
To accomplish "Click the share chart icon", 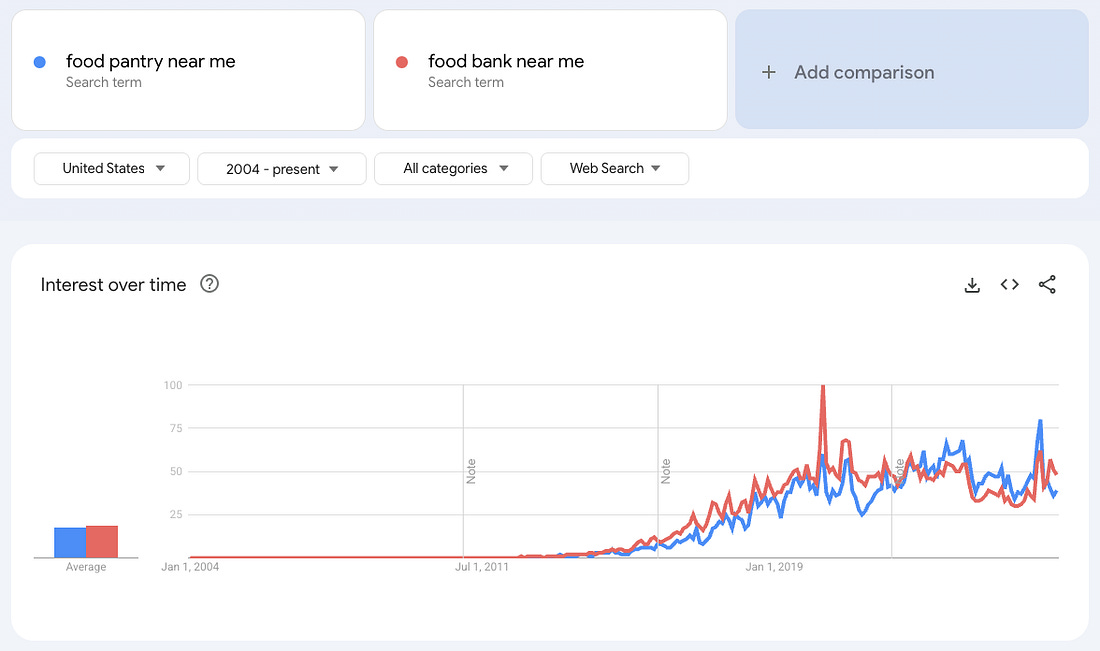I will [1047, 285].
